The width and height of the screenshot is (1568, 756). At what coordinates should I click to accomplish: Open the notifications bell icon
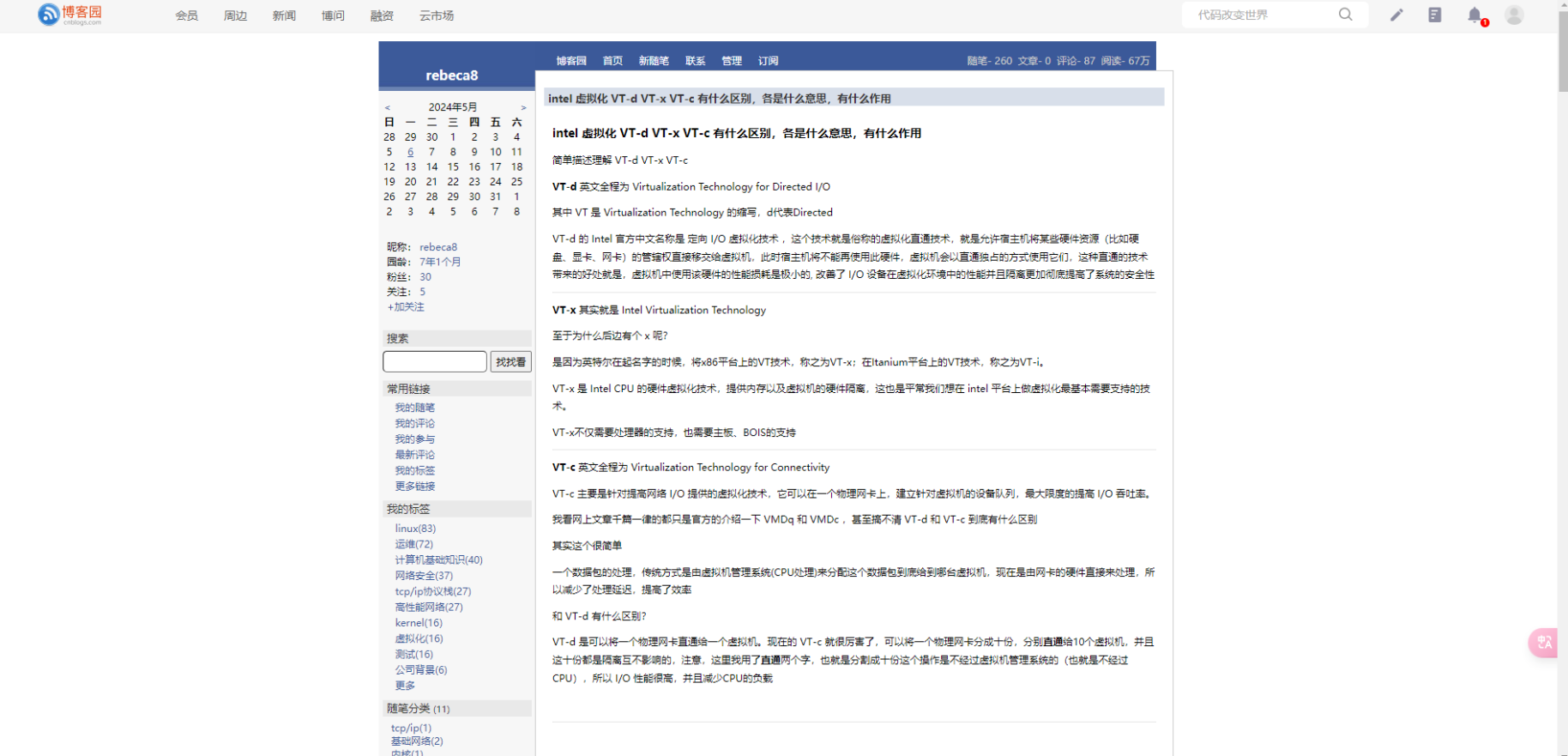click(1475, 15)
